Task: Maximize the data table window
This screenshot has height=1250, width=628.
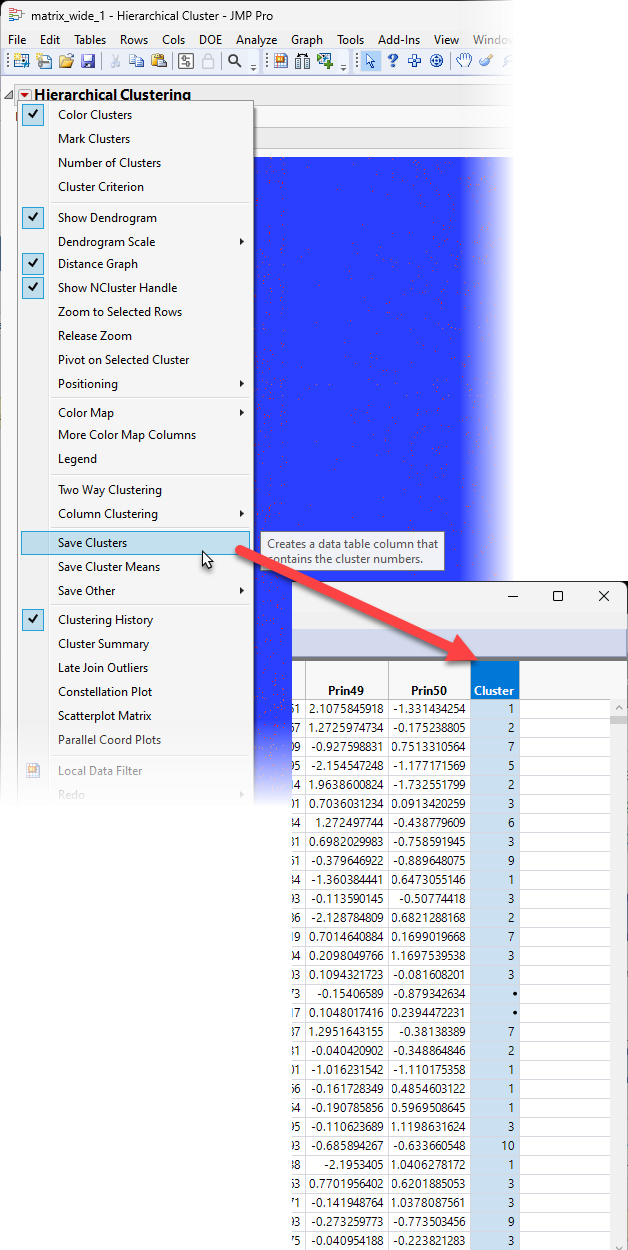Action: click(x=558, y=596)
